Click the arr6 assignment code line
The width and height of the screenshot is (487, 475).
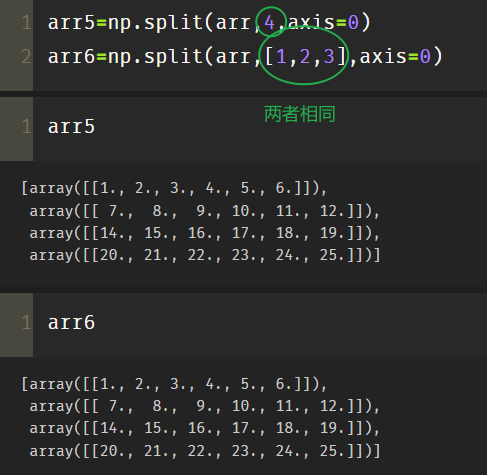tap(245, 56)
